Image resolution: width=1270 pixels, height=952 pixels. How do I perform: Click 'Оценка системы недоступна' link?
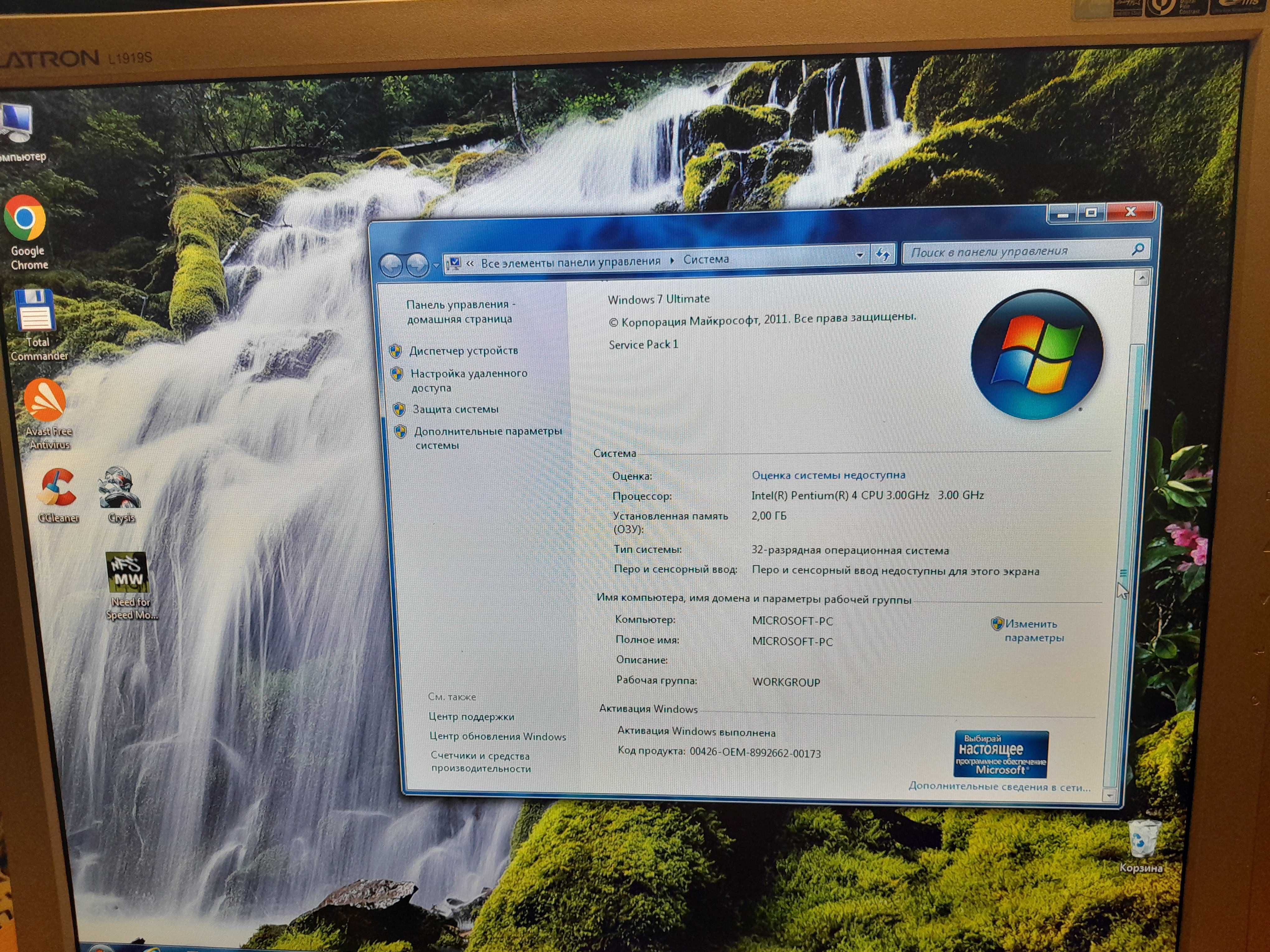(x=829, y=475)
